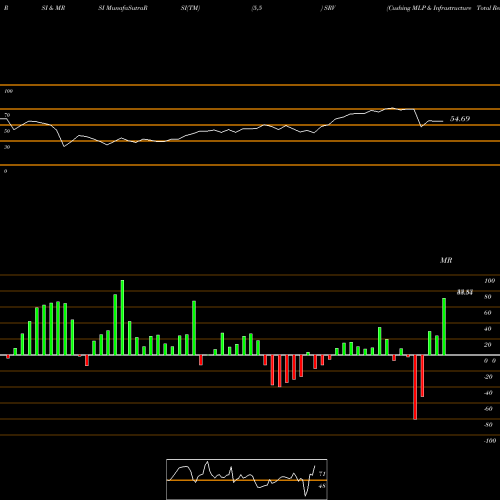Click the 45 label in mini chart
This screenshot has width=500, height=500.
tap(322, 486)
